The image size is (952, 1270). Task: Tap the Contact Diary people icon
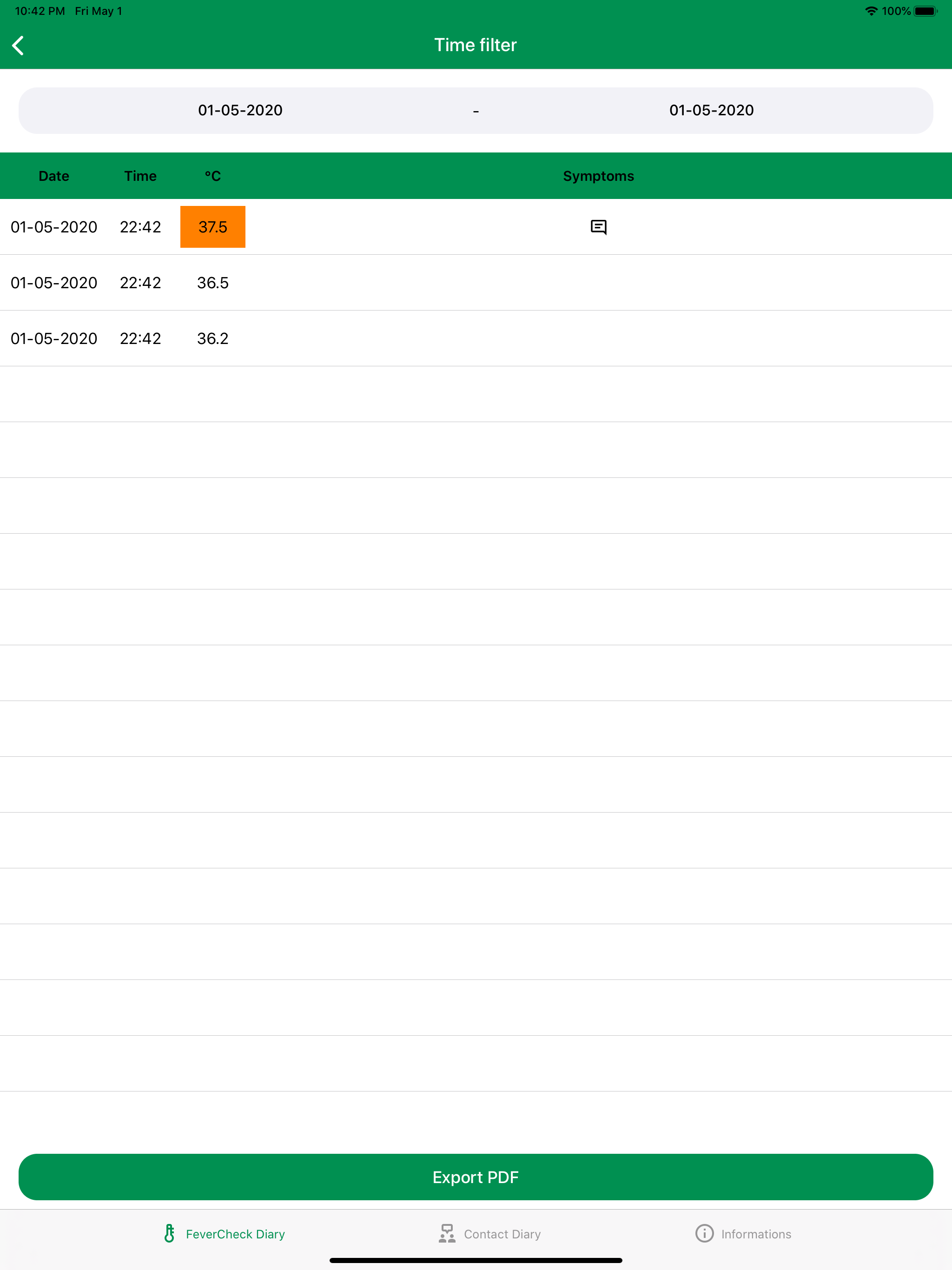tap(447, 1233)
